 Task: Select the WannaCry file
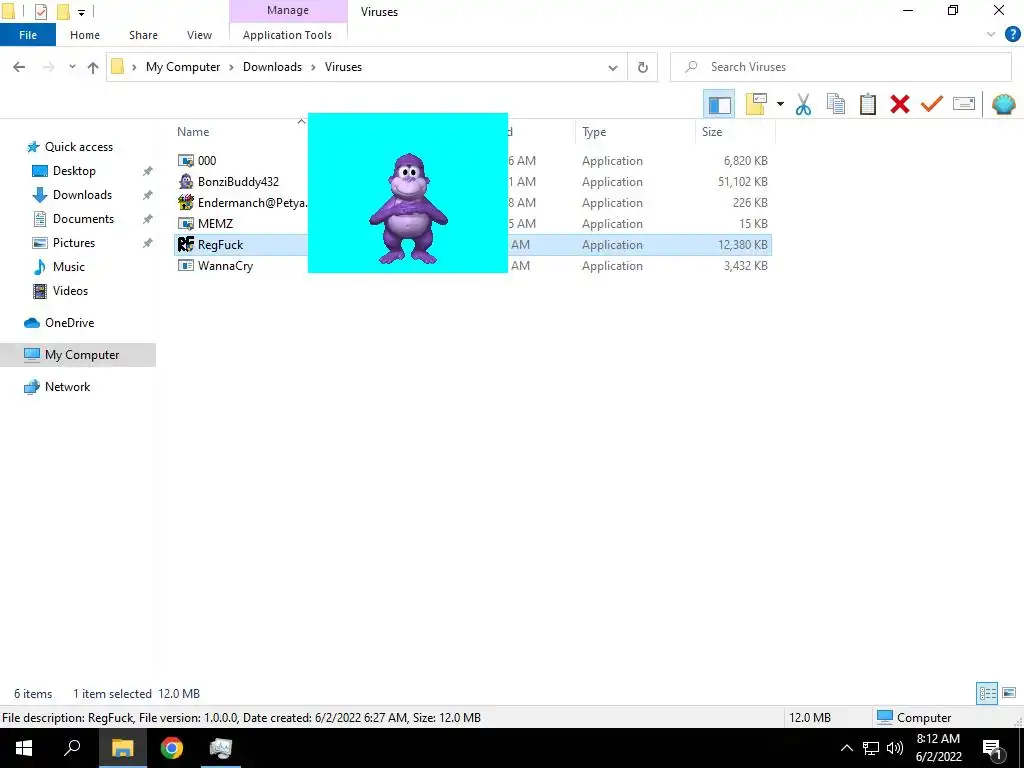(x=225, y=266)
